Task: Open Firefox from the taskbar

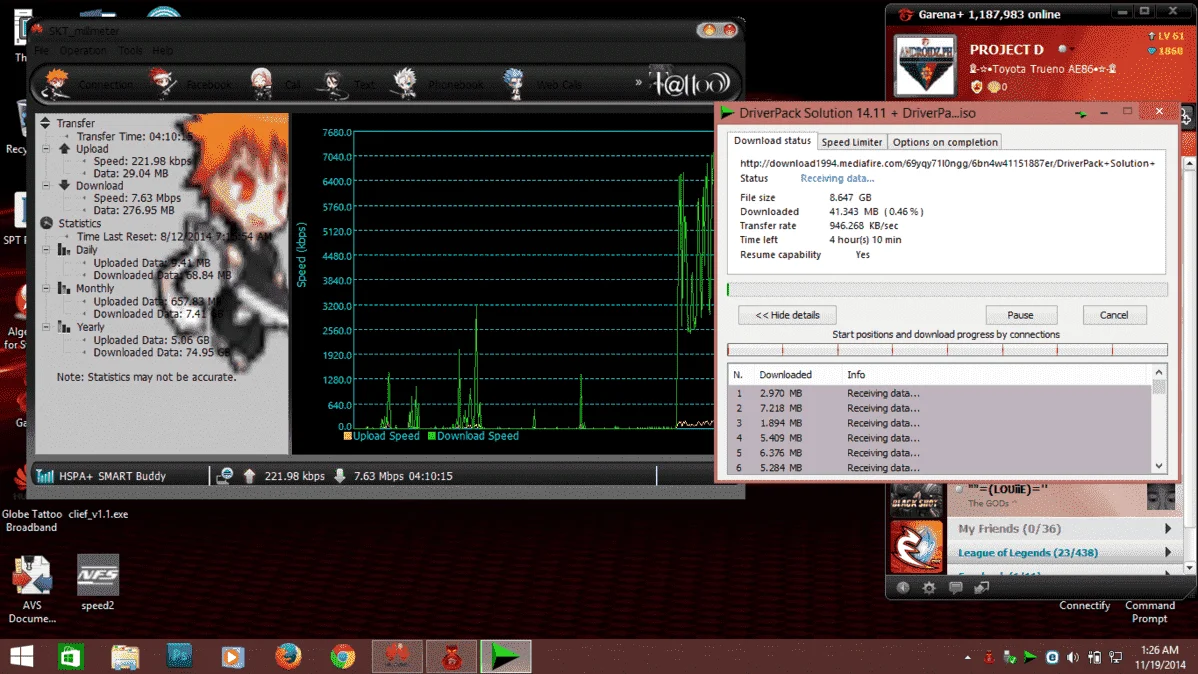Action: 288,656
